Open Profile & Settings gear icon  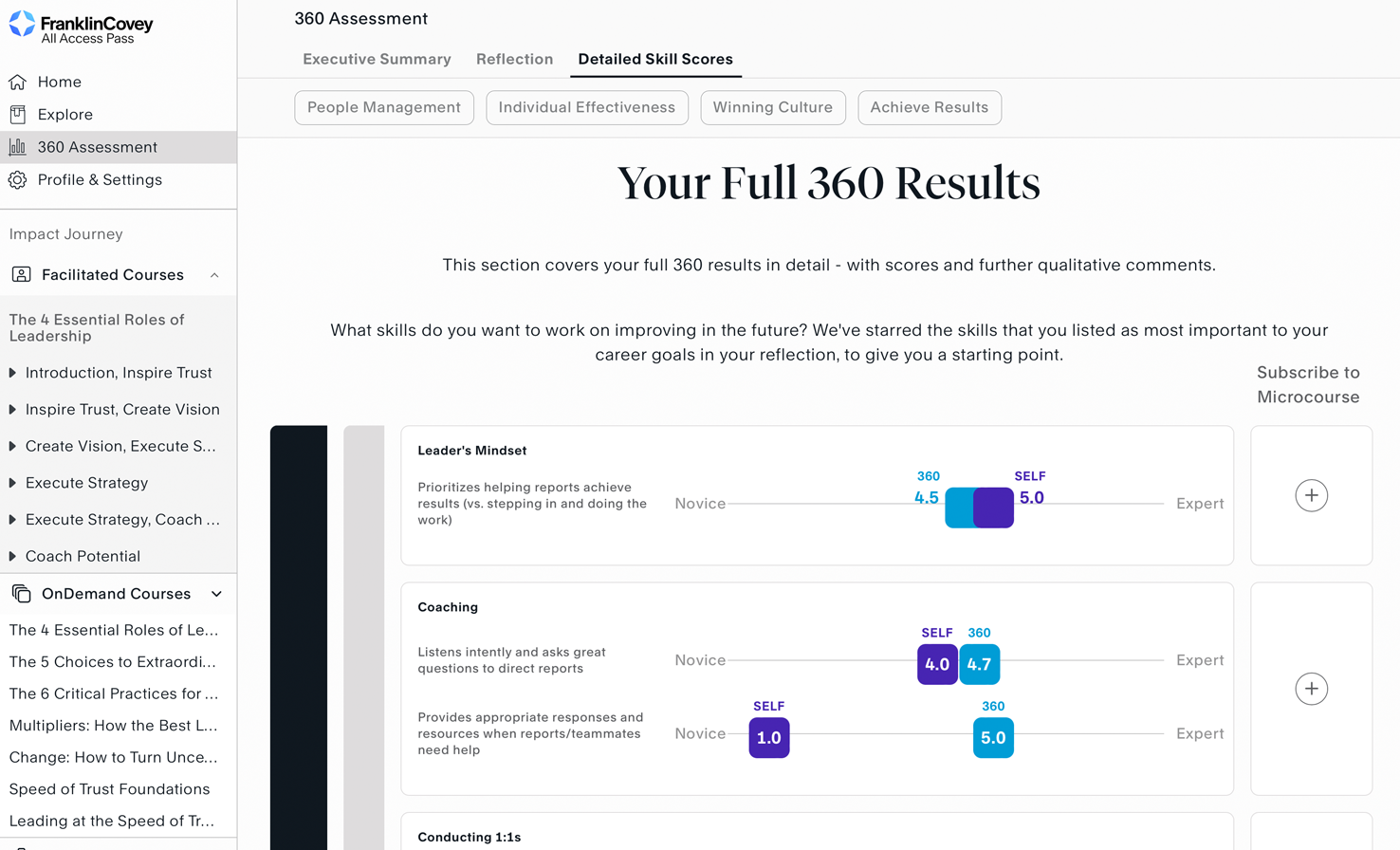pyautogui.click(x=18, y=179)
